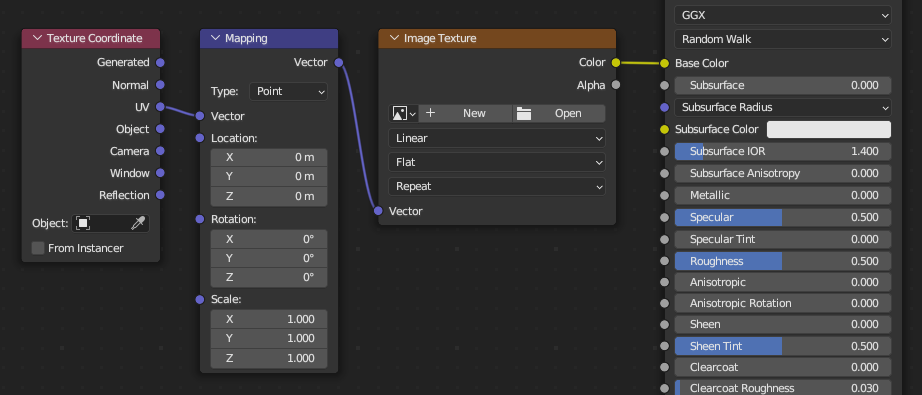
Task: Click Mapping node Vector output socket
Action: click(339, 62)
